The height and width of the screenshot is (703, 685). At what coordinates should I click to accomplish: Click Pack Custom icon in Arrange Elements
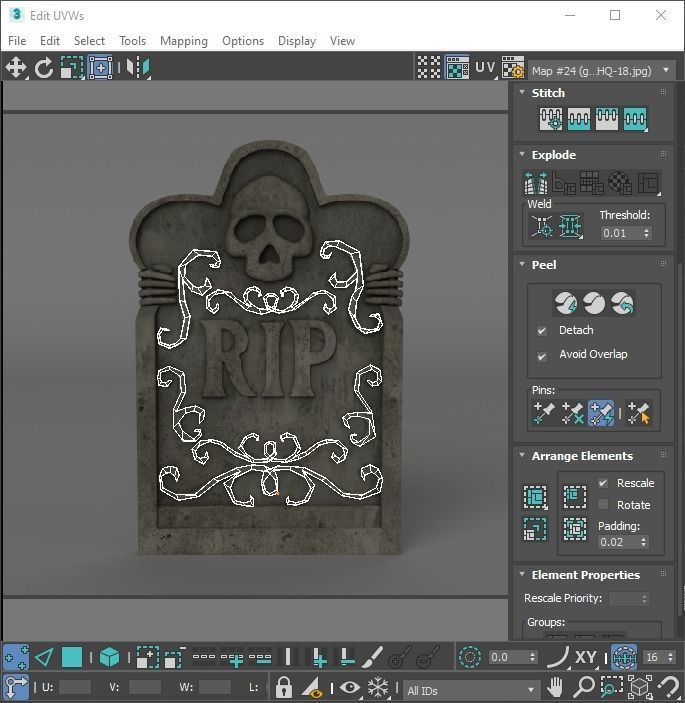point(535,497)
